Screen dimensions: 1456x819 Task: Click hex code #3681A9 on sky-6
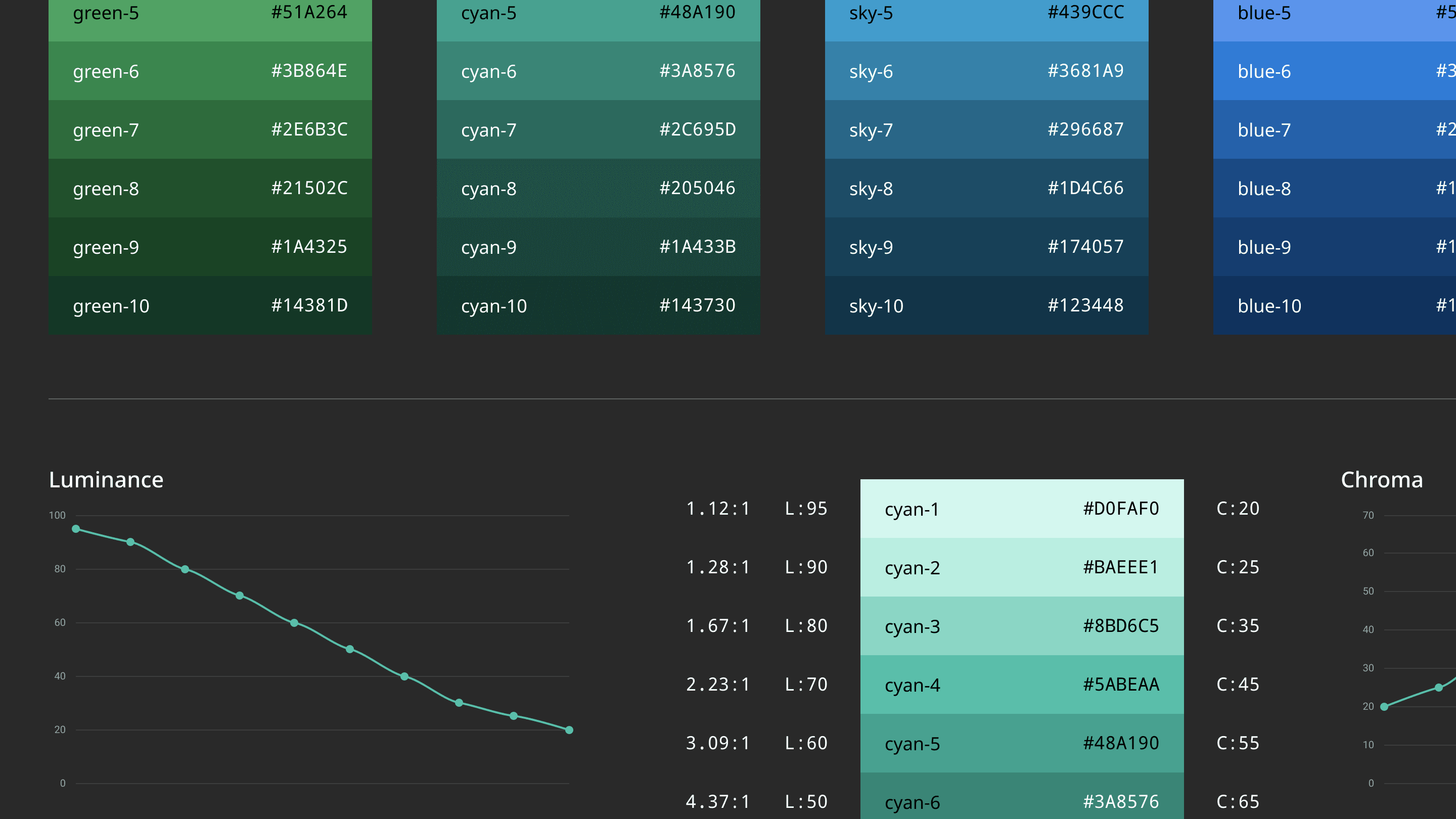click(x=1085, y=71)
